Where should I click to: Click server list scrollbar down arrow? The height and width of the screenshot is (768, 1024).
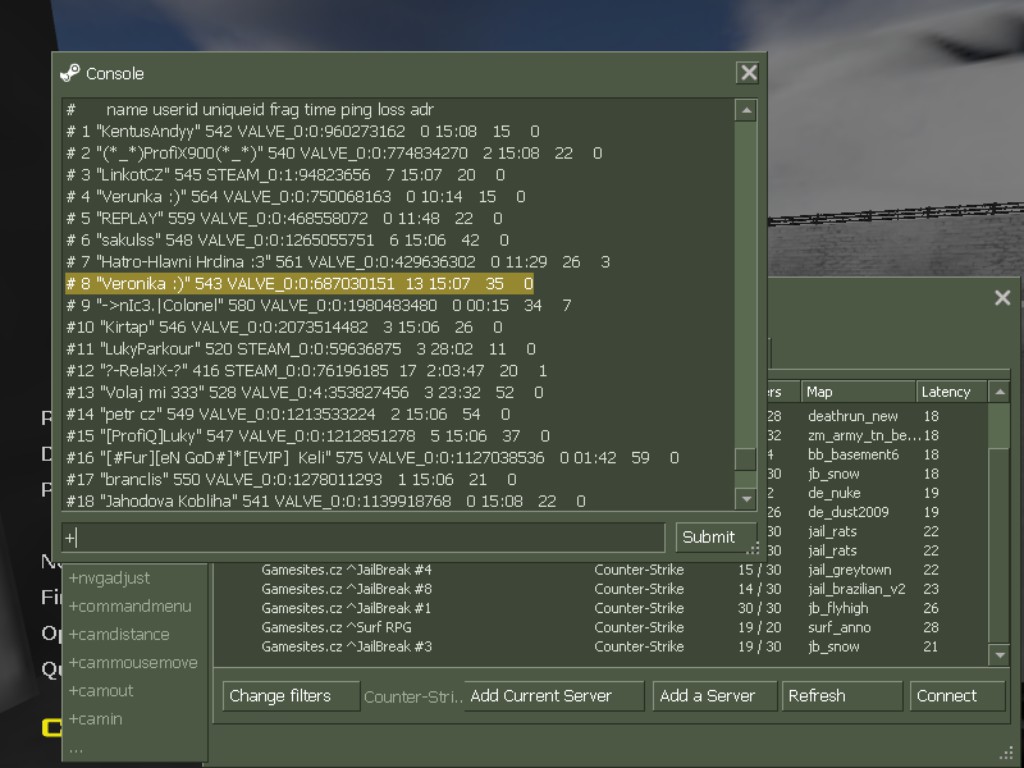tap(1000, 655)
